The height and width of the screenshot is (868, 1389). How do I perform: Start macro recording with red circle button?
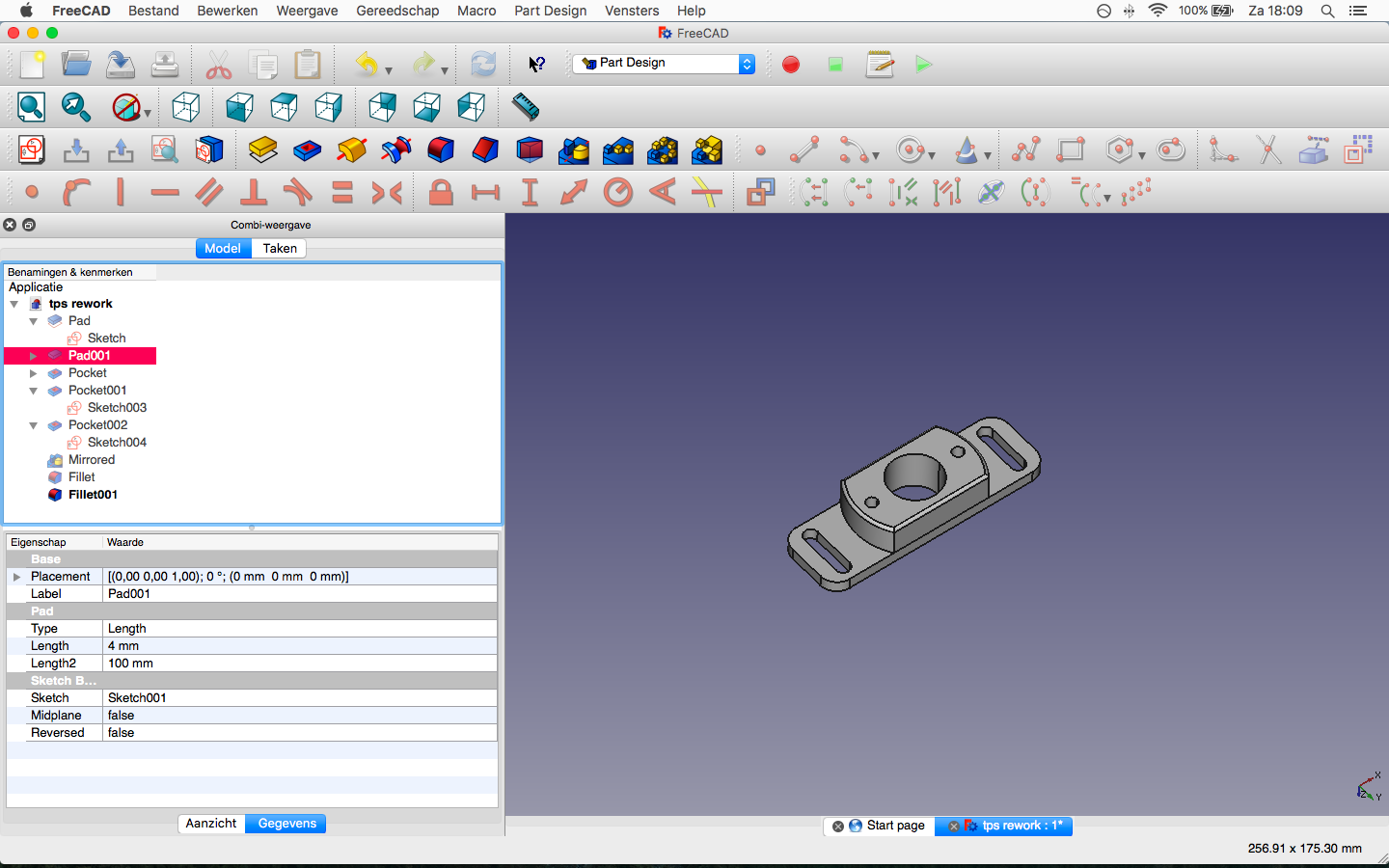(791, 65)
